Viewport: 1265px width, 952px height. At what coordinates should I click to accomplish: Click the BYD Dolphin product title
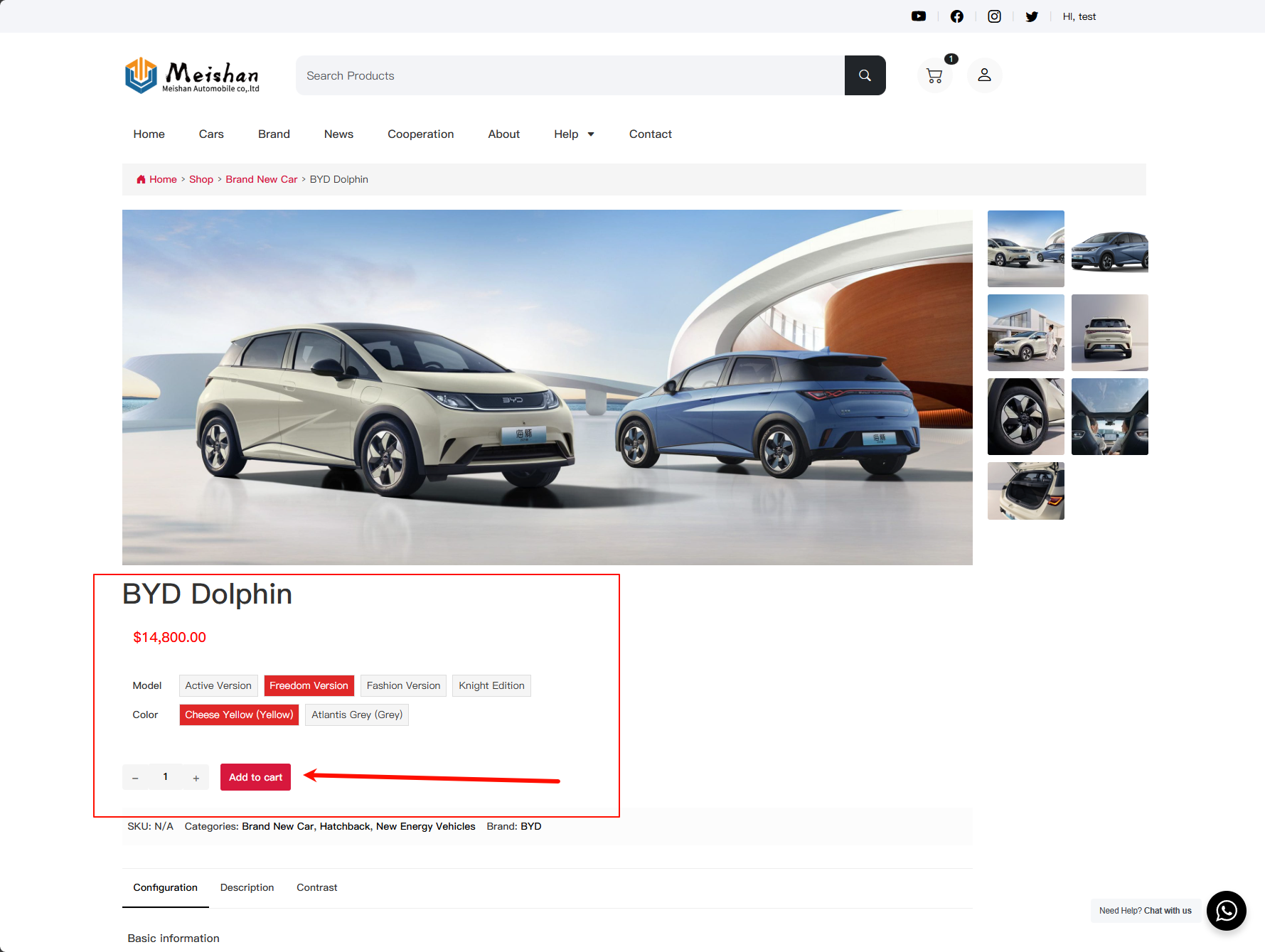[207, 594]
